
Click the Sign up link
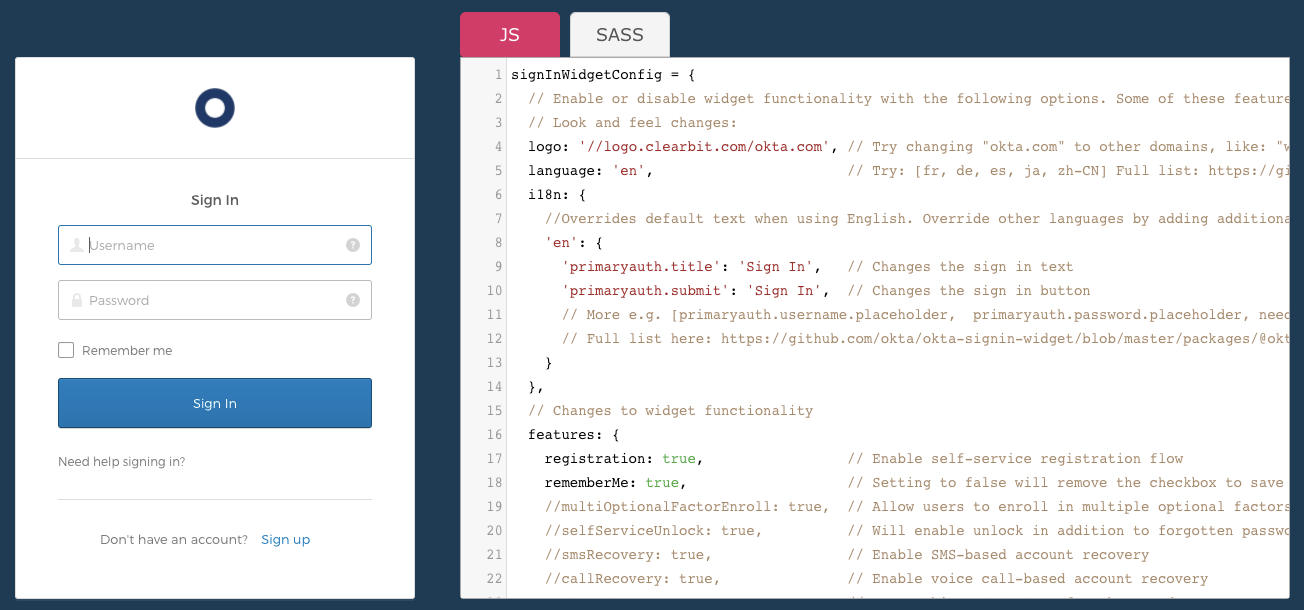(285, 539)
